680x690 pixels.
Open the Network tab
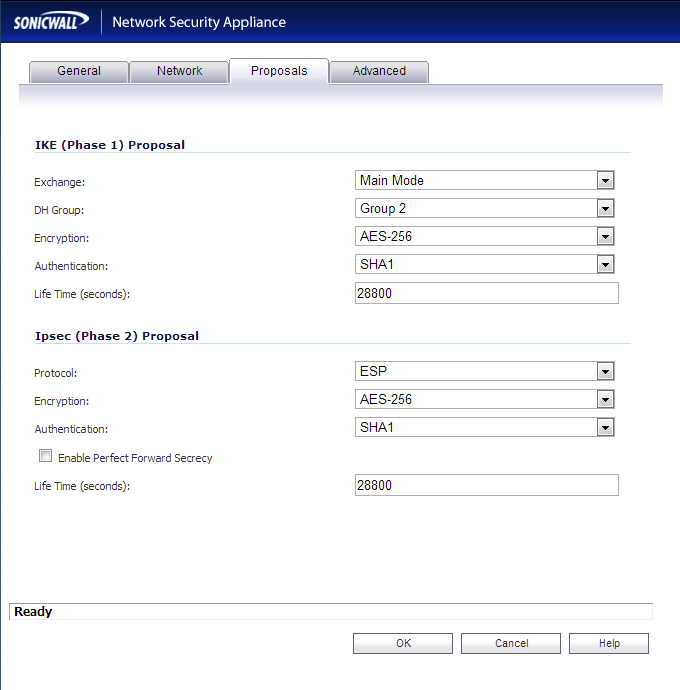(x=179, y=71)
